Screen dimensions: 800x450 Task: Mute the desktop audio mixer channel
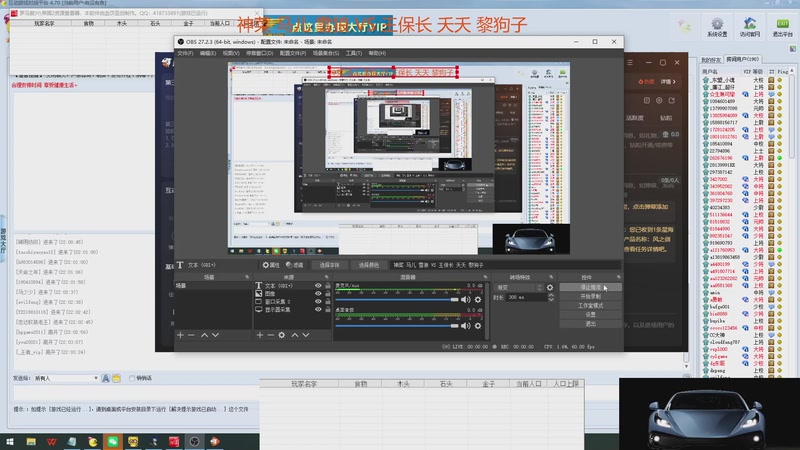point(465,326)
